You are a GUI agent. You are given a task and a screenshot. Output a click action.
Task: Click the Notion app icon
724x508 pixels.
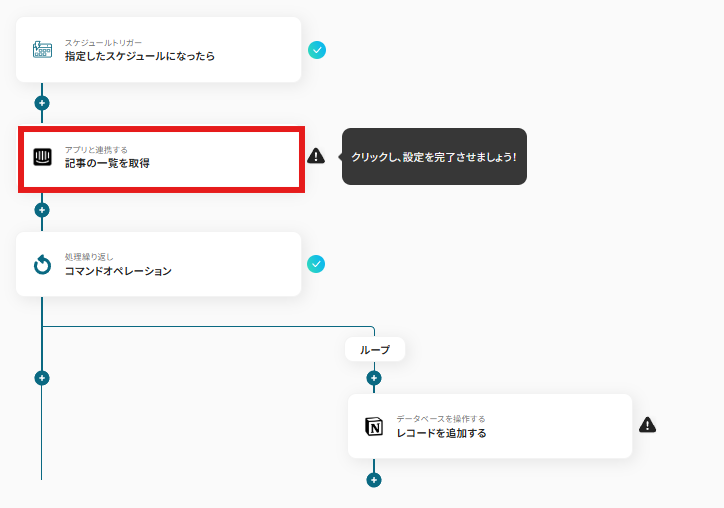click(x=374, y=426)
